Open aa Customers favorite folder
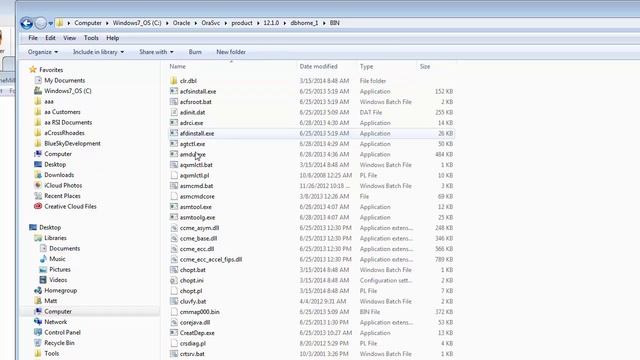Screen dimensions: 640x360 point(62,112)
